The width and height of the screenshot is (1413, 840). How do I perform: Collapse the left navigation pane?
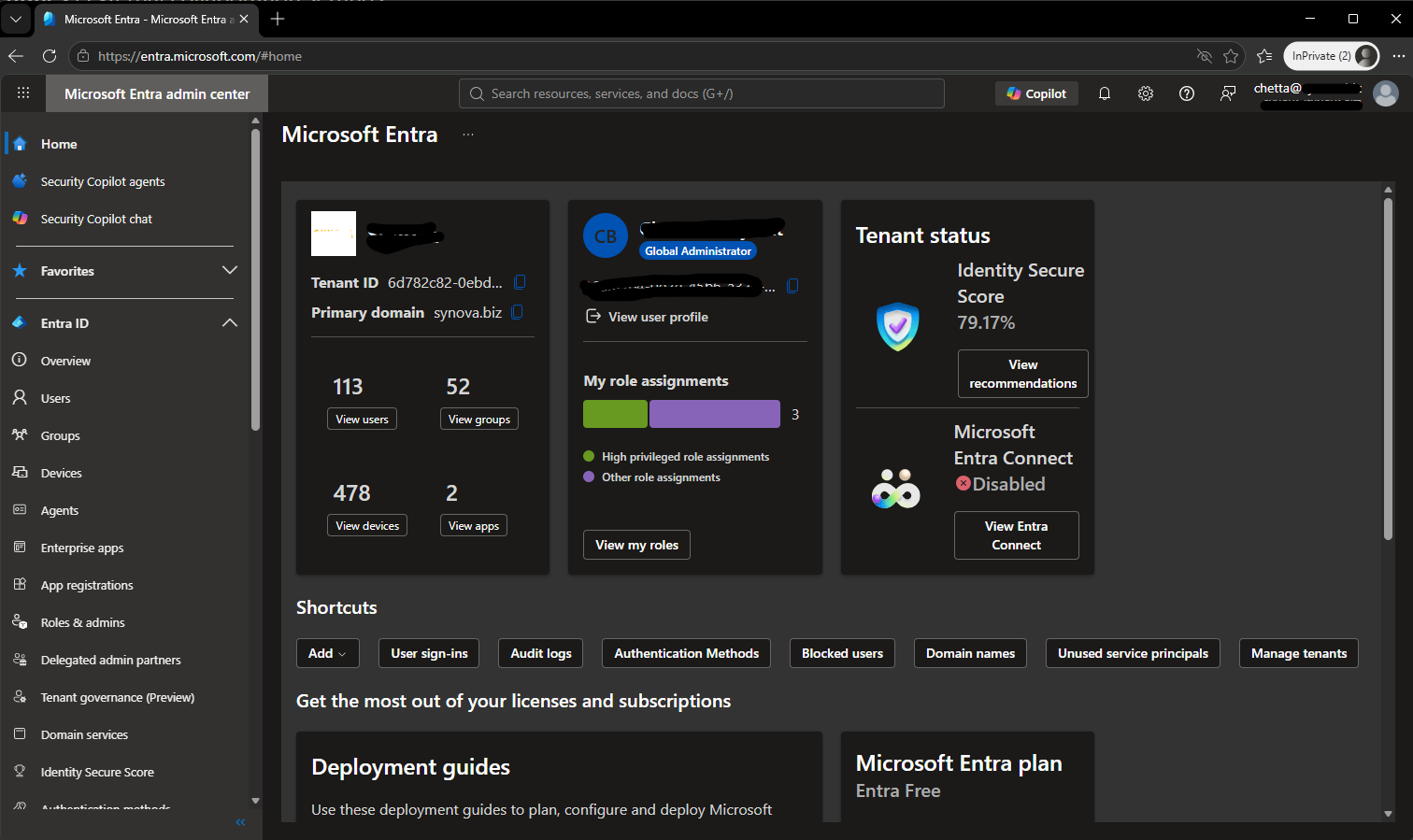(240, 822)
